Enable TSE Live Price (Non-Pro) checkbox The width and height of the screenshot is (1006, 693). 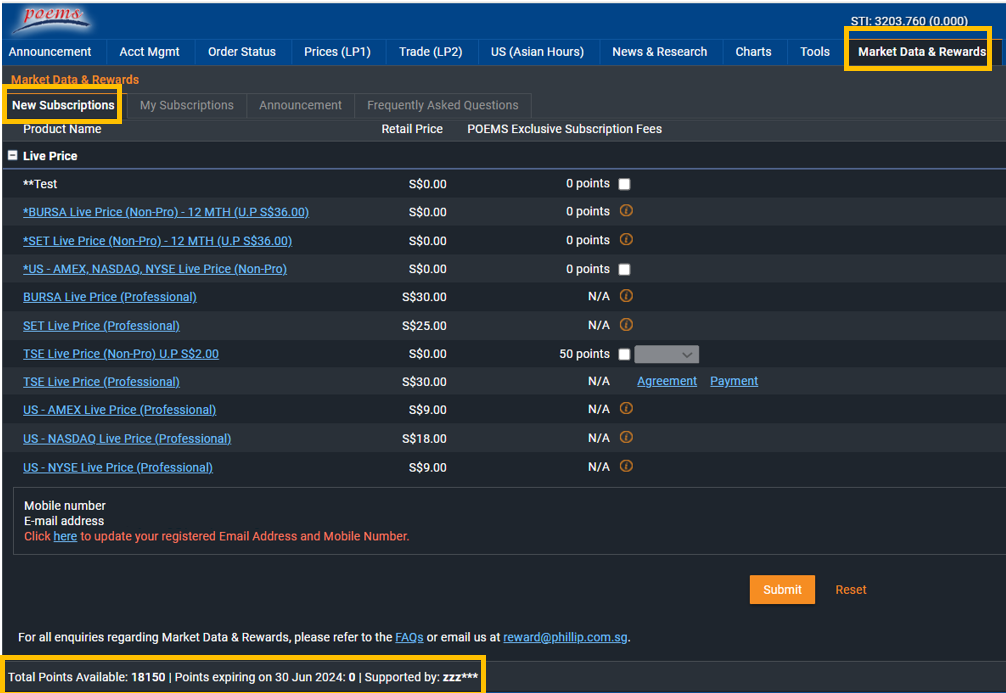(x=624, y=354)
